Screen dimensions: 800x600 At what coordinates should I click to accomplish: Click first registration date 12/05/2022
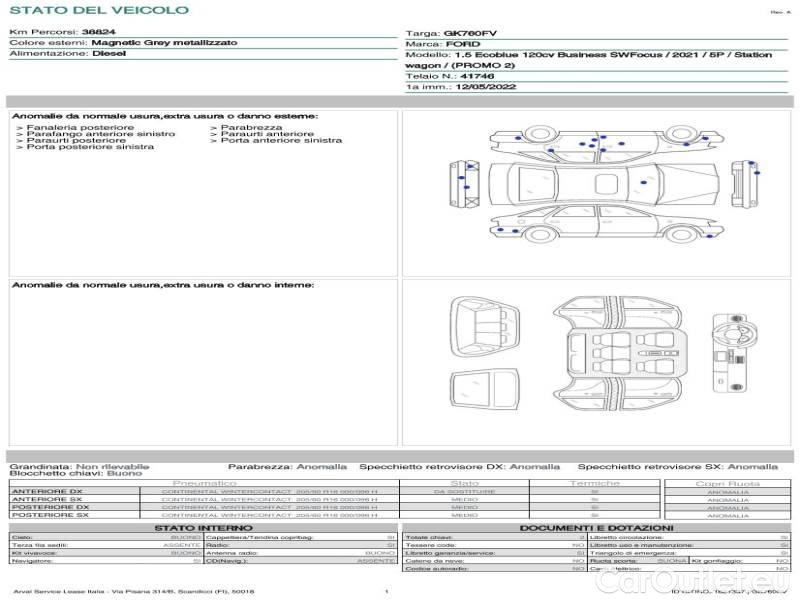(x=486, y=87)
